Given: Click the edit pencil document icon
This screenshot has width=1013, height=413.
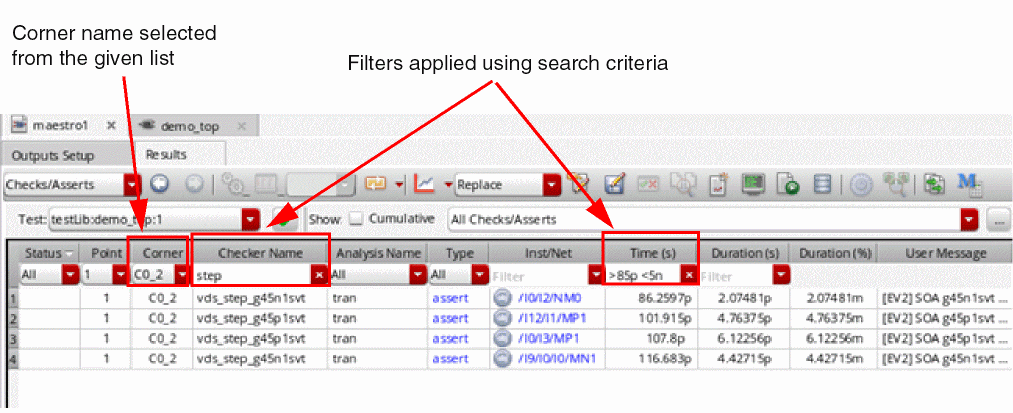Looking at the screenshot, I should (x=616, y=185).
